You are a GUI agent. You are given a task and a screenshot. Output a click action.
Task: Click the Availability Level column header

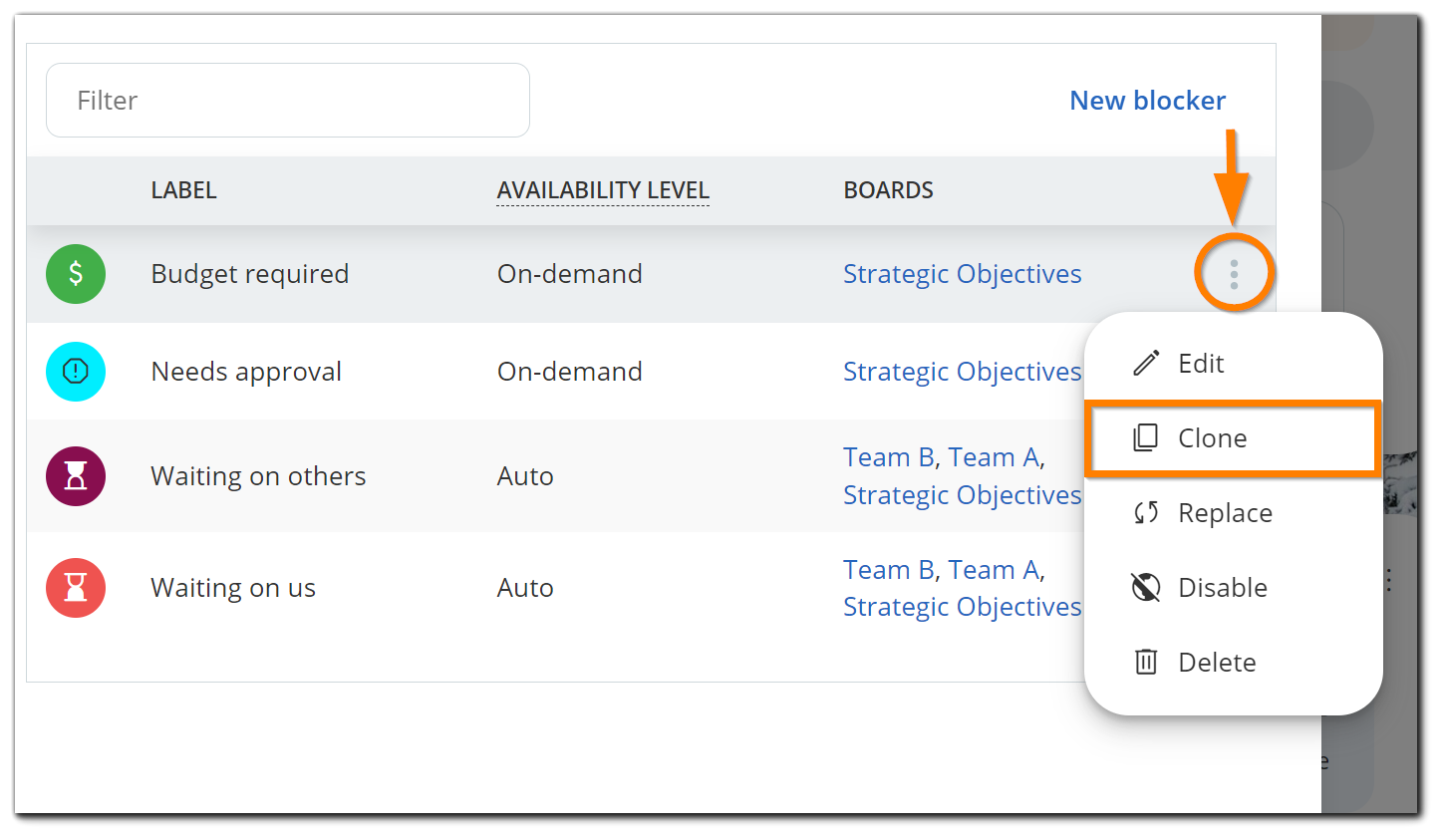pos(603,190)
